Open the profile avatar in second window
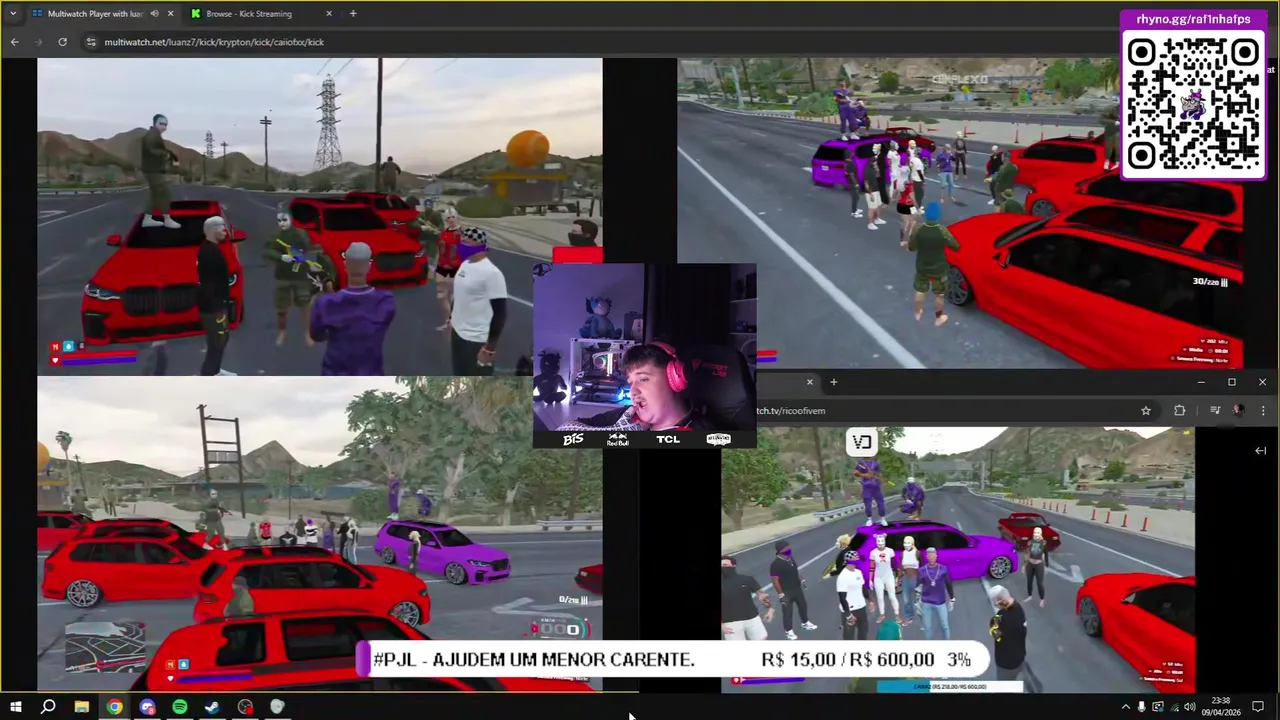Viewport: 1280px width, 720px height. click(1239, 410)
